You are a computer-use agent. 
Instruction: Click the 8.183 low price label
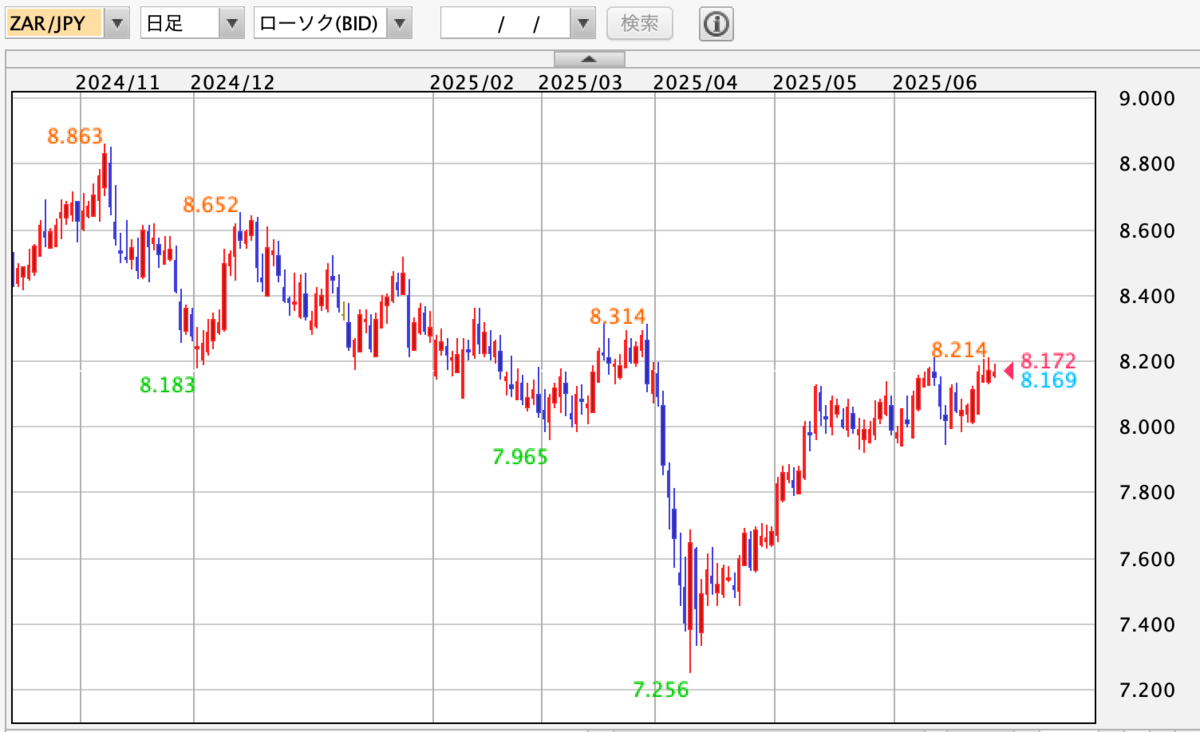(167, 384)
